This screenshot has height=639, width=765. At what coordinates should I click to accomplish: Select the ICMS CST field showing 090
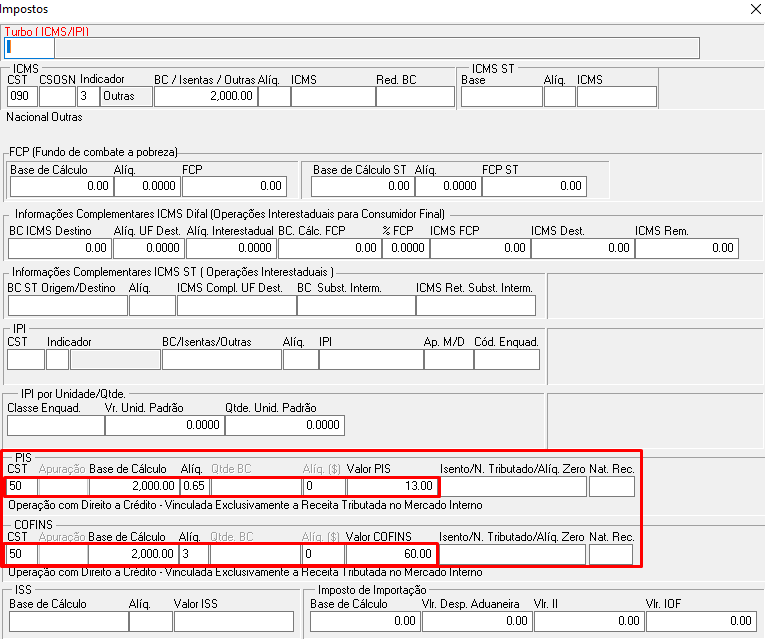pos(22,96)
